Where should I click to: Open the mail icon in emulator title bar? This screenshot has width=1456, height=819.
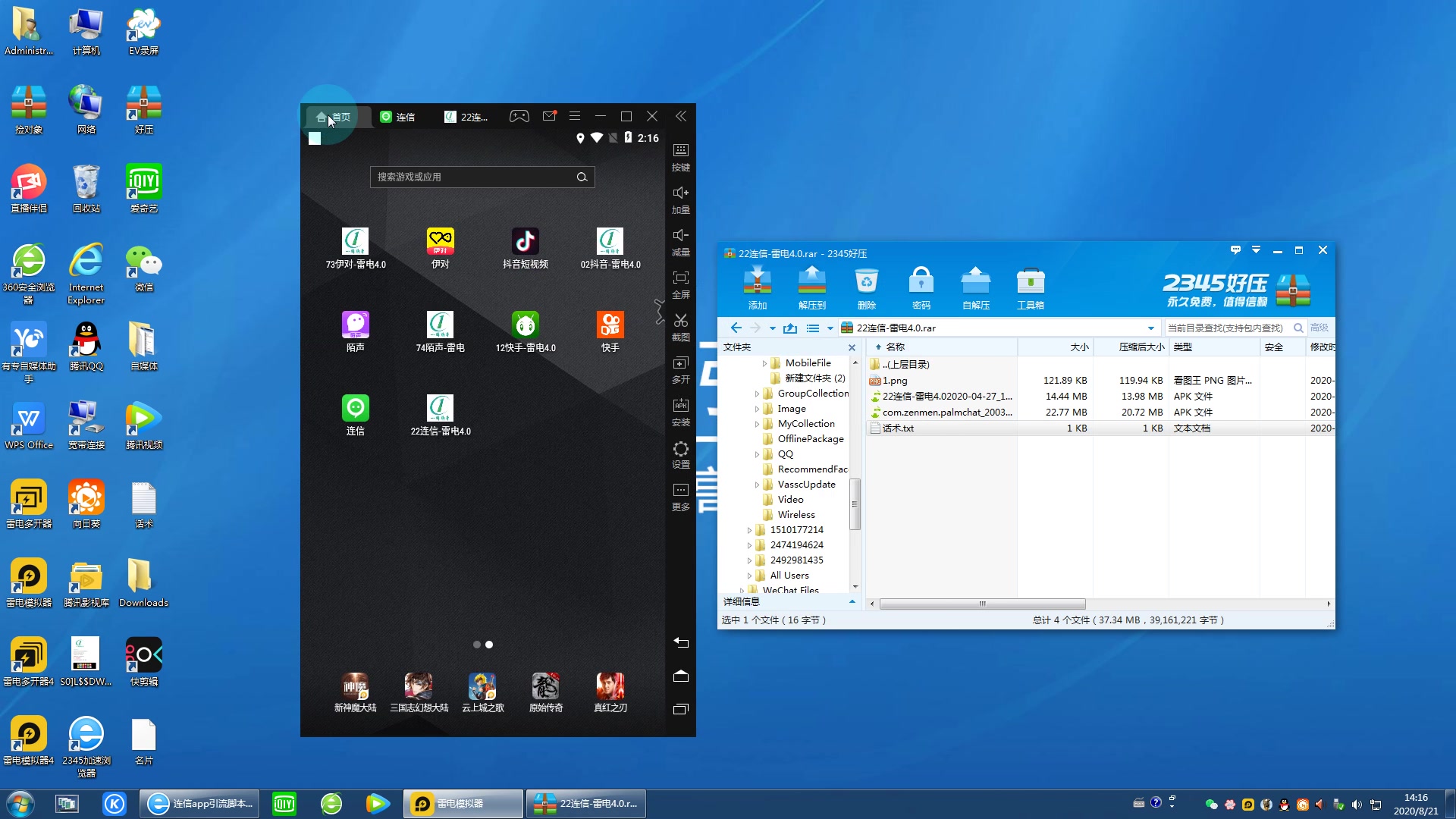550,116
